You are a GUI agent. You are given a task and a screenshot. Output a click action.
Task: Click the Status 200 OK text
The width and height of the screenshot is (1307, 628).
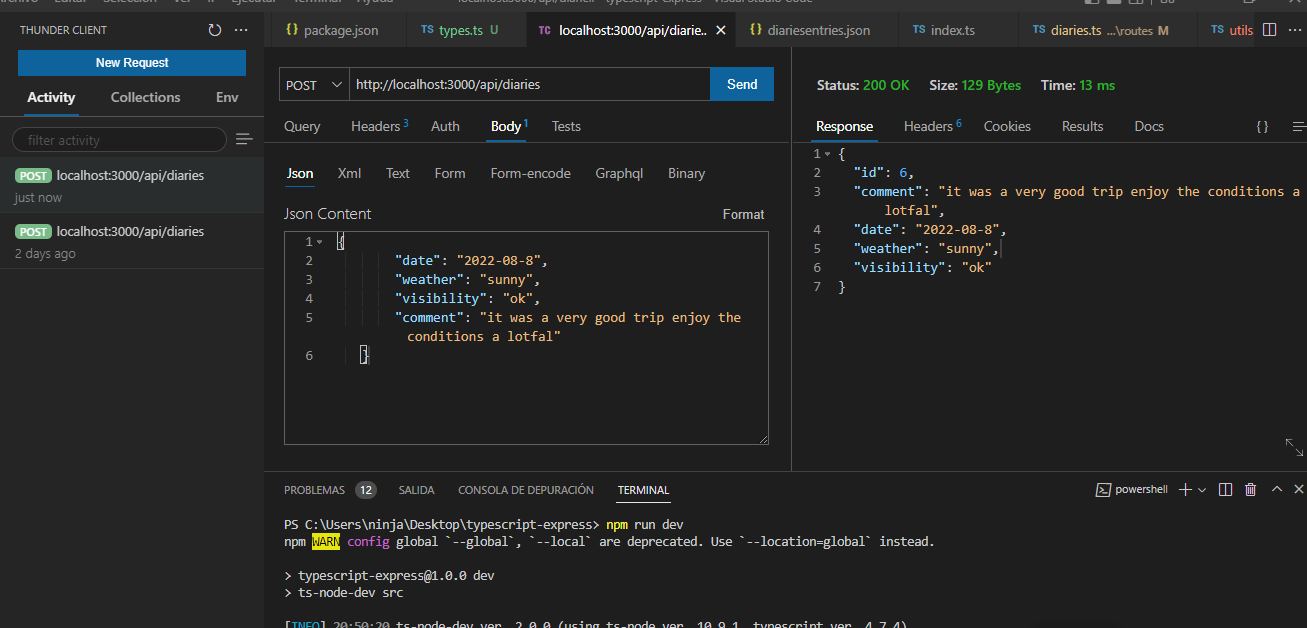click(863, 85)
